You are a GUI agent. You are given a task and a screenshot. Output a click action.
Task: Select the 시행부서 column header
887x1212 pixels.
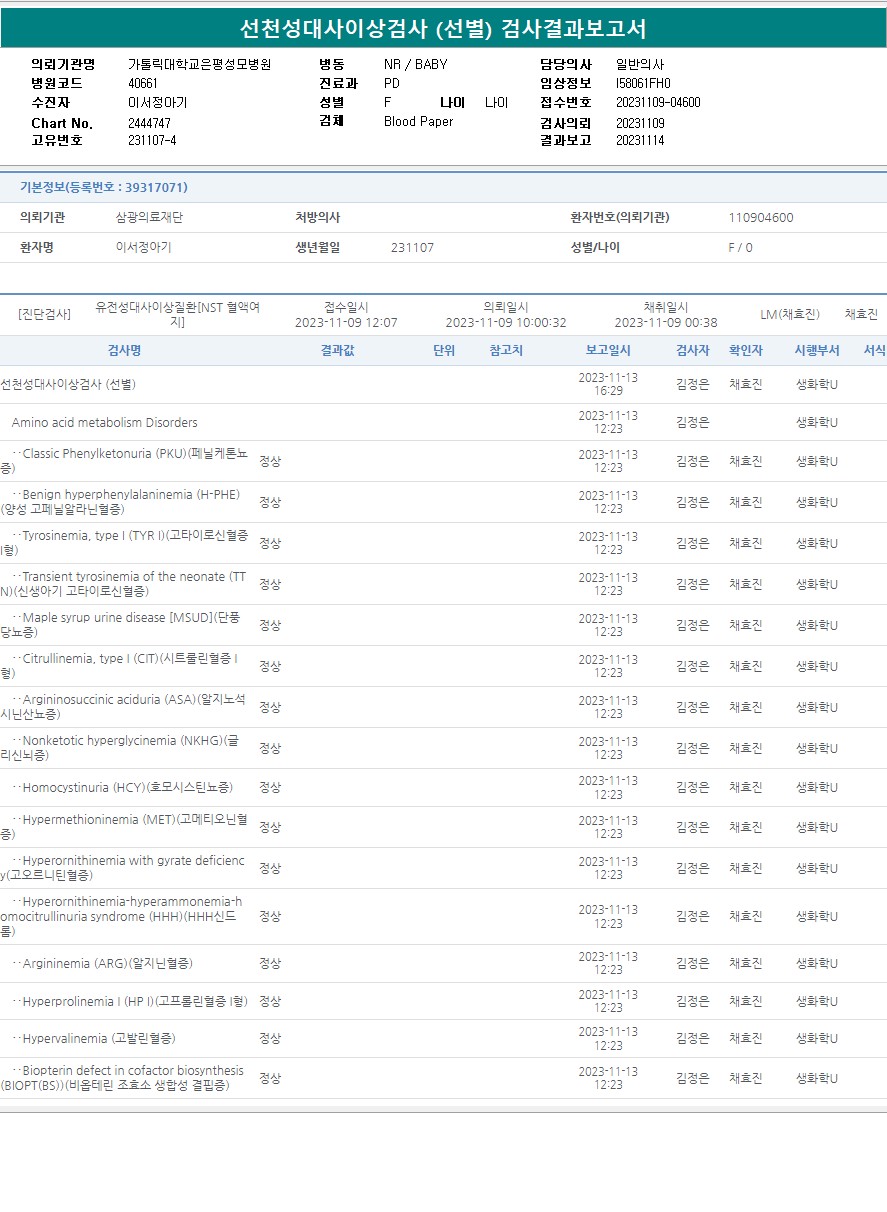(x=817, y=350)
